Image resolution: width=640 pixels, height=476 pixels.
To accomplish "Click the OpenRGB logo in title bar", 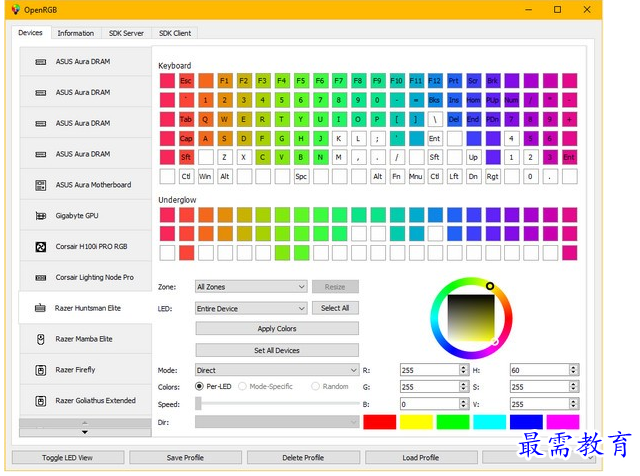I will pos(16,9).
